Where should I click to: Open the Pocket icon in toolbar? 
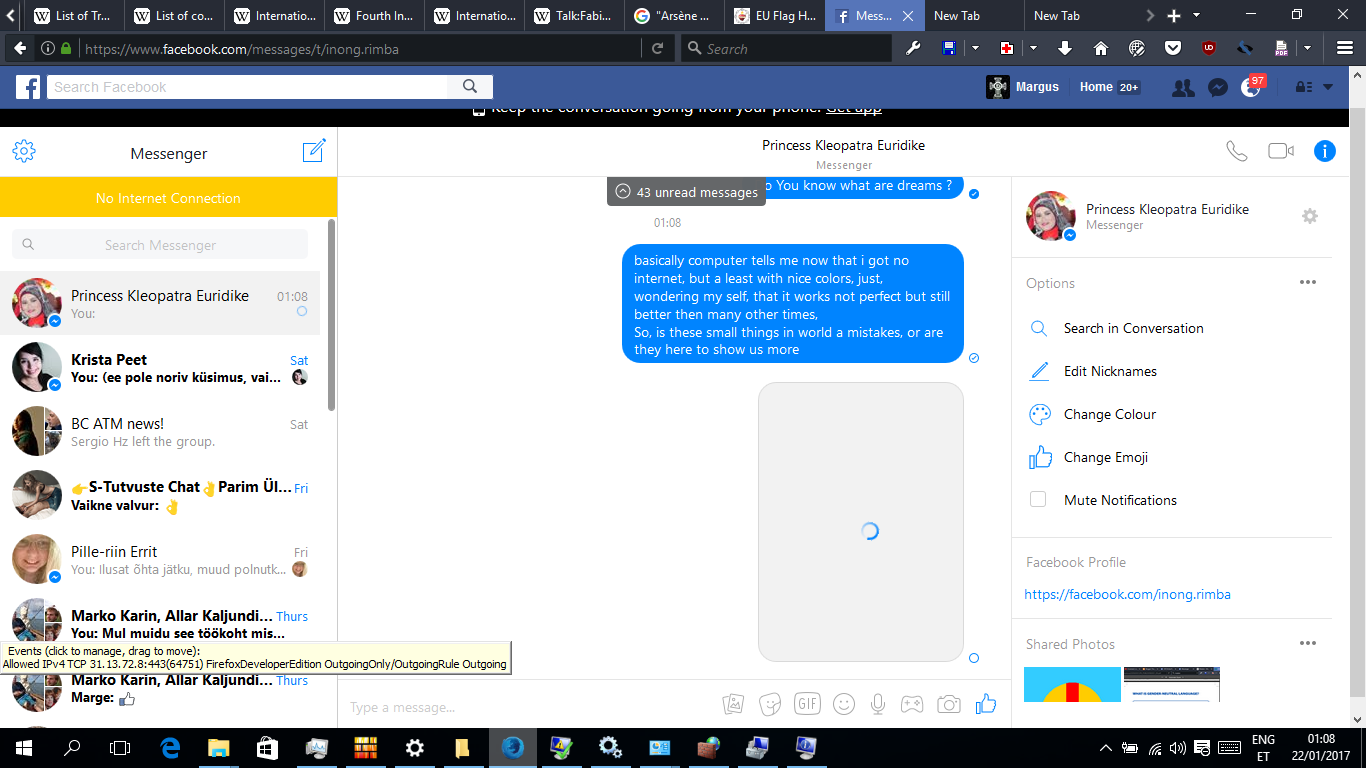point(1173,48)
